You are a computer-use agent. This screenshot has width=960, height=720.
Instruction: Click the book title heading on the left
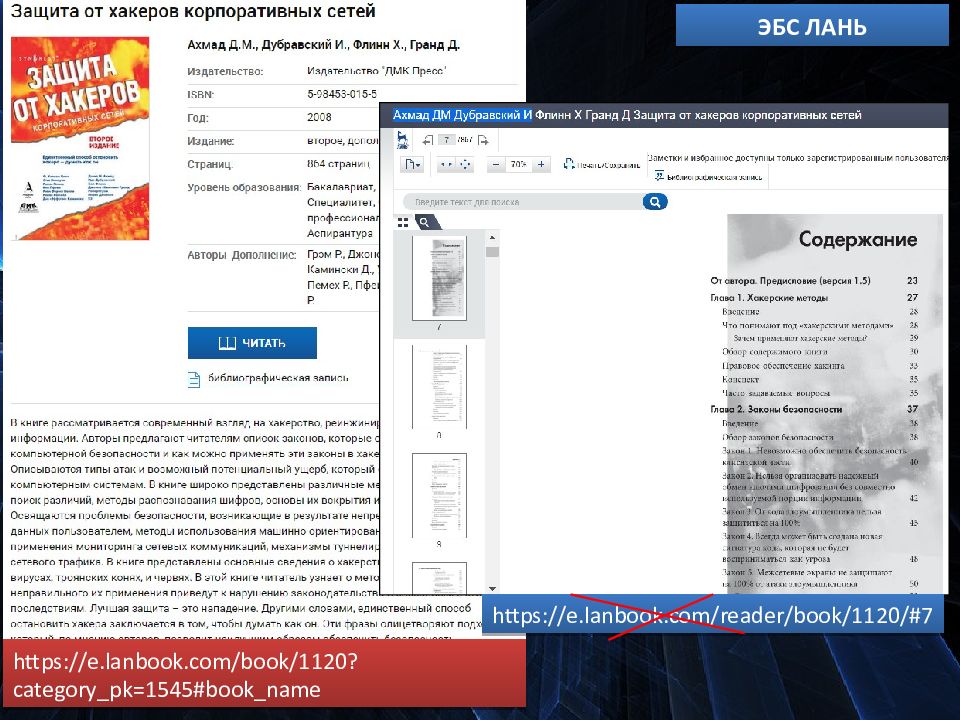193,11
